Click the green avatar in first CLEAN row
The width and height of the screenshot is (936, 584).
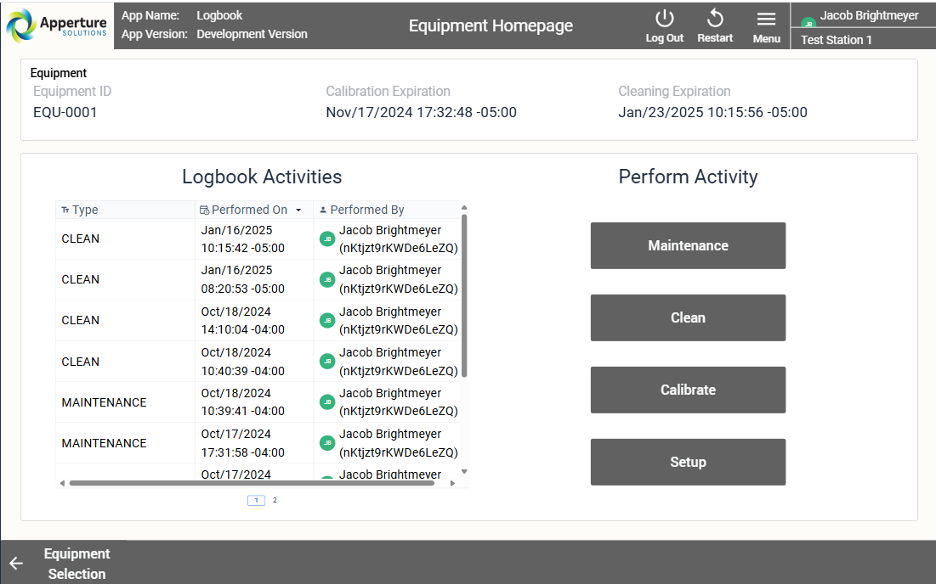tap(327, 239)
